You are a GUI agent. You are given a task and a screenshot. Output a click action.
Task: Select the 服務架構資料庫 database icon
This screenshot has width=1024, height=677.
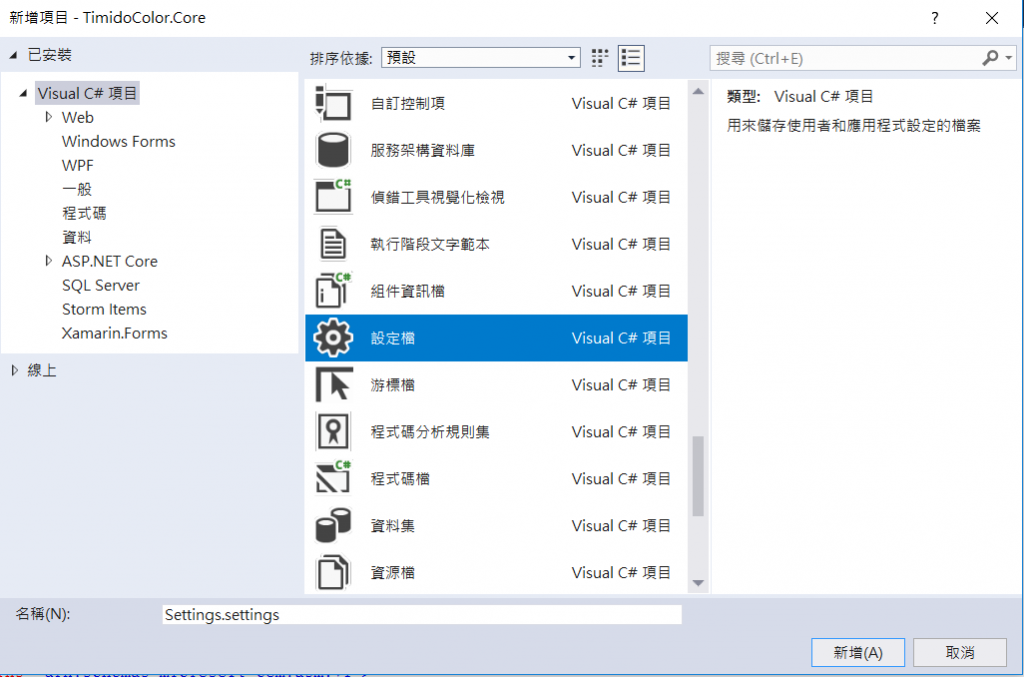tap(334, 150)
